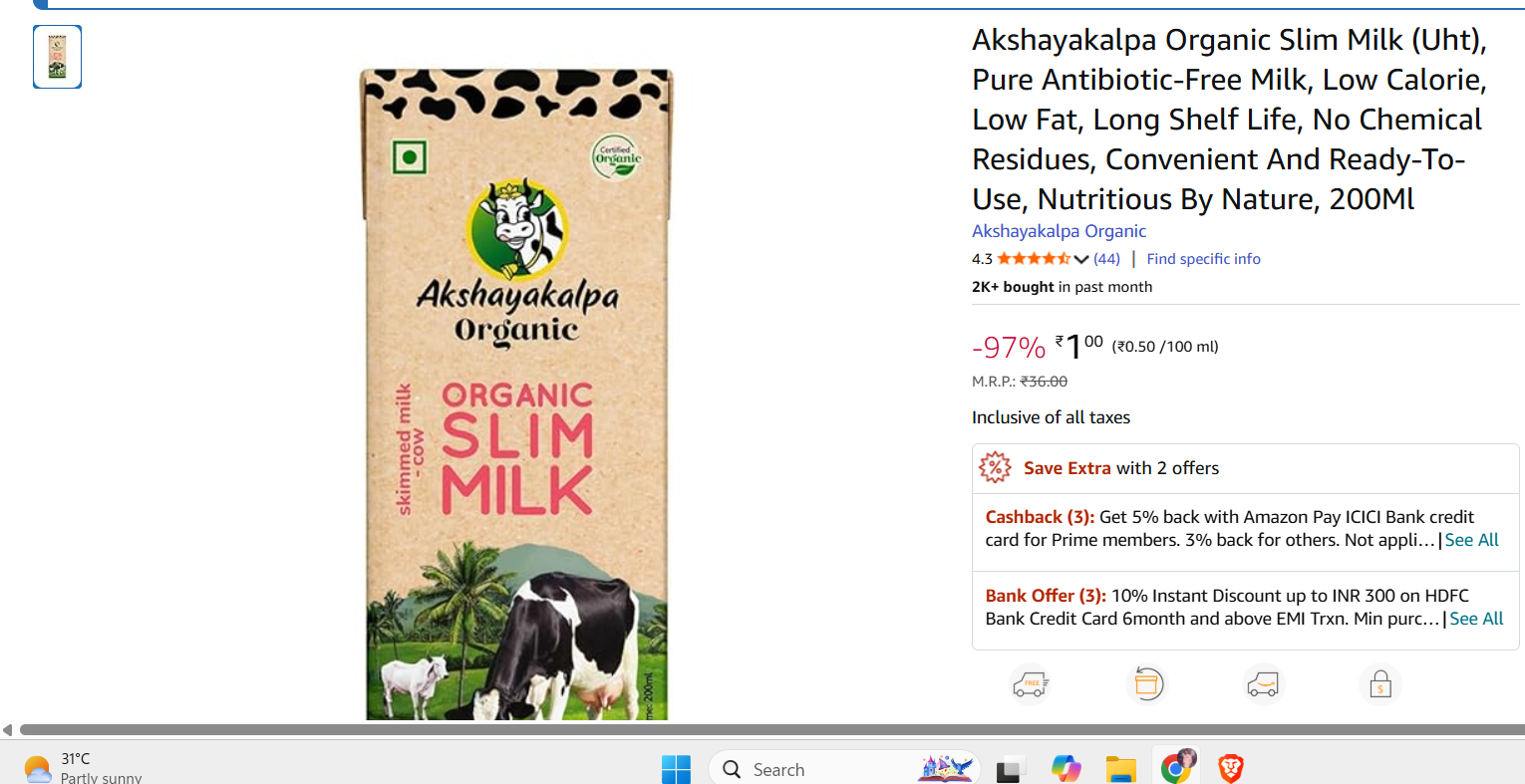1525x784 pixels.
Task: Launch Brave browser from the taskbar
Action: (x=1231, y=768)
